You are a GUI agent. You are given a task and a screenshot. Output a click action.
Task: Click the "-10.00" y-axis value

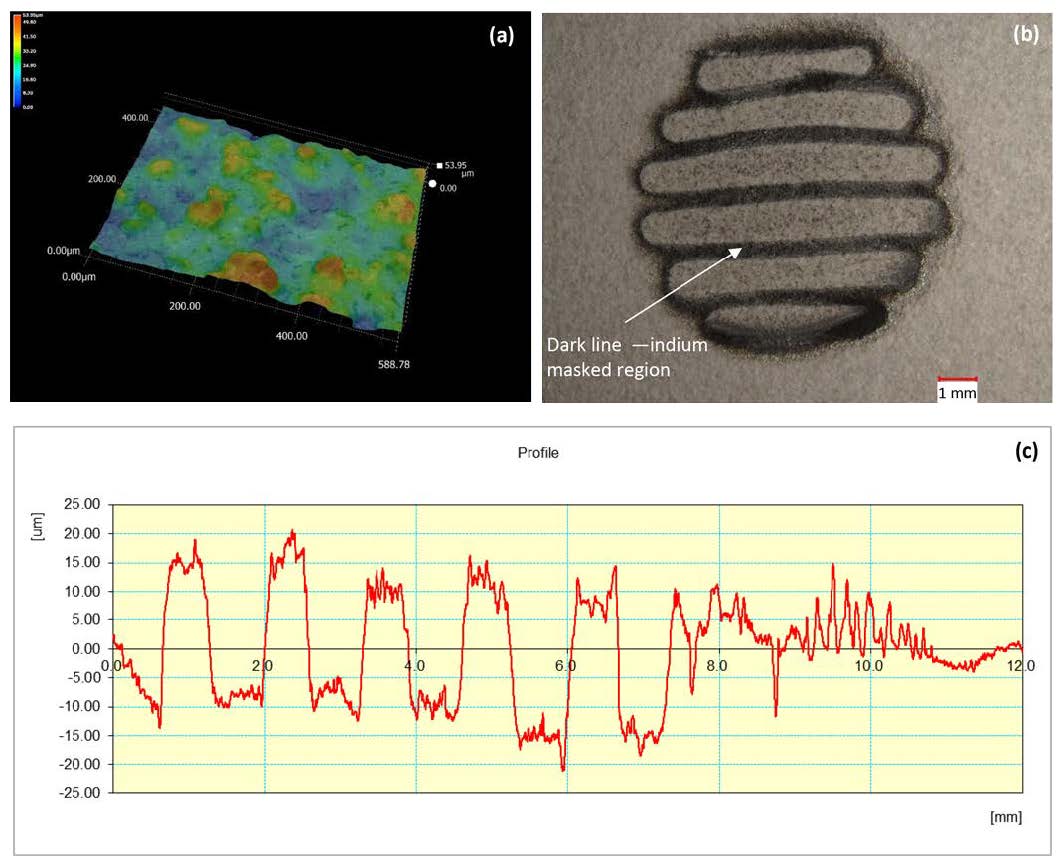[79, 707]
